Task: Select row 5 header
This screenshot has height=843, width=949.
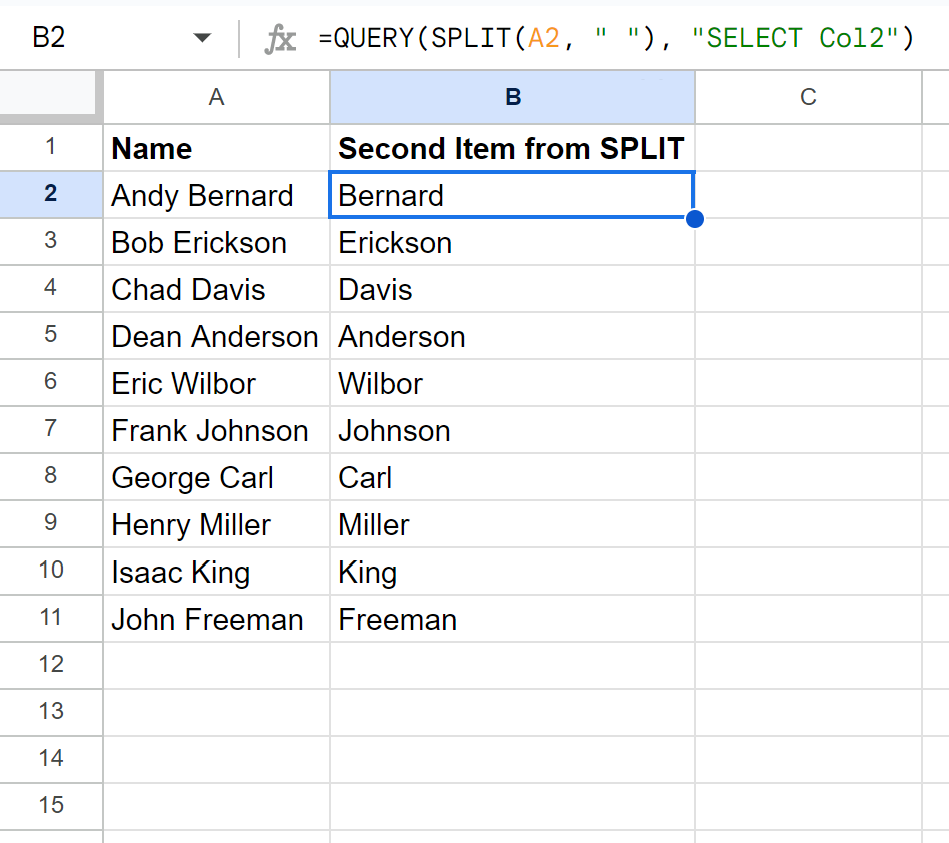Action: [51, 336]
